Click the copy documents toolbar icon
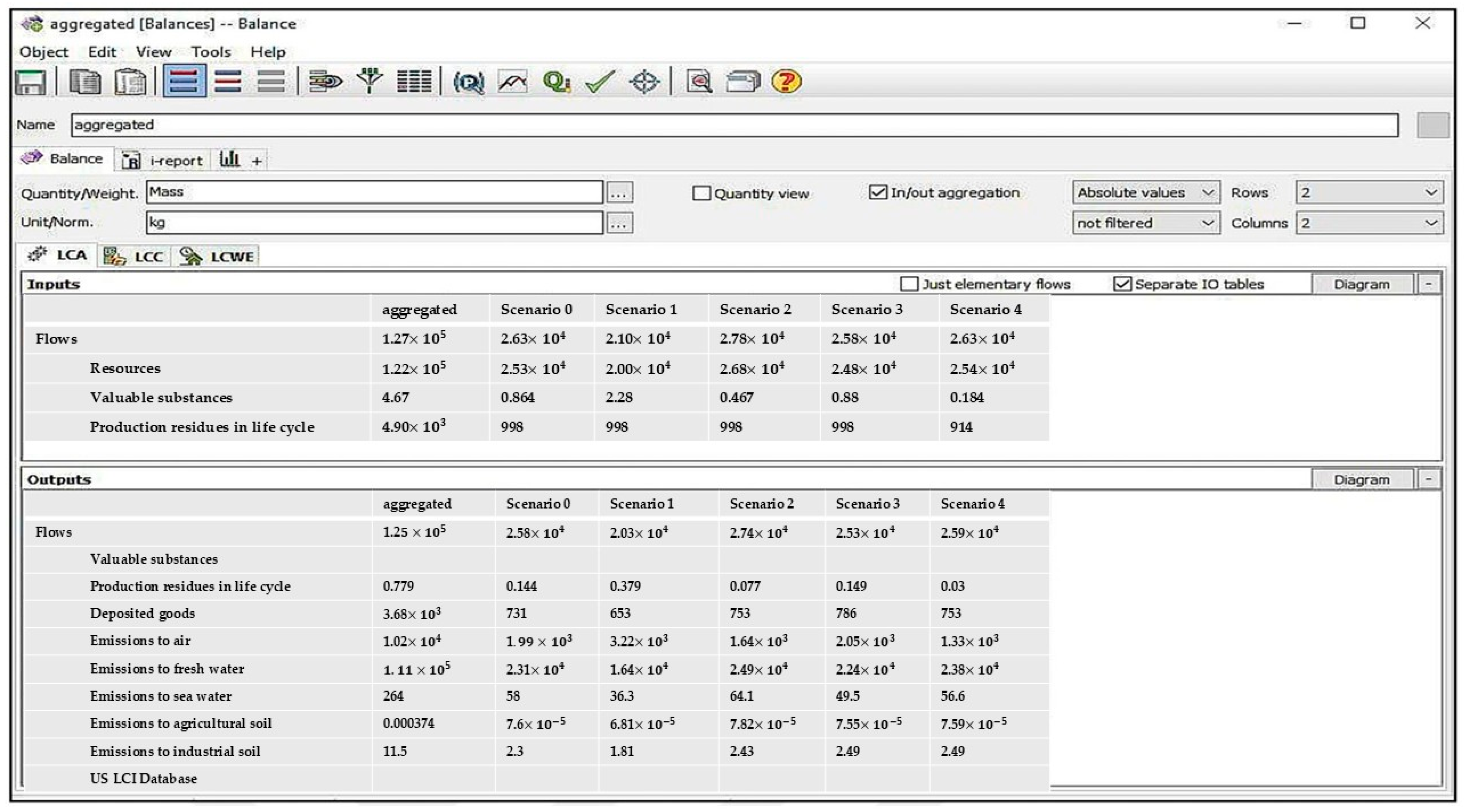This screenshot has width=1464, height=812. click(85, 82)
